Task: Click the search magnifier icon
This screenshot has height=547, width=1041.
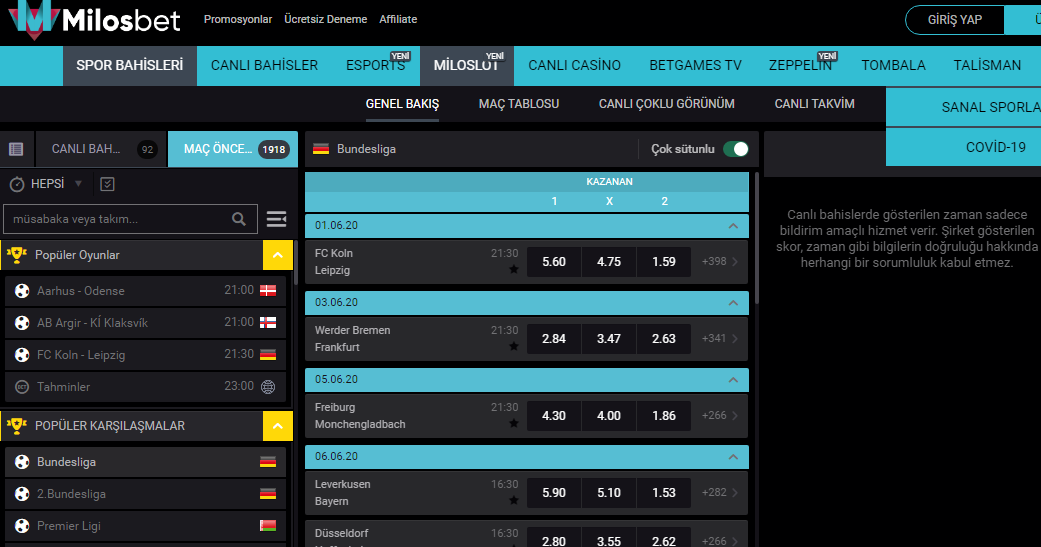Action: (239, 219)
